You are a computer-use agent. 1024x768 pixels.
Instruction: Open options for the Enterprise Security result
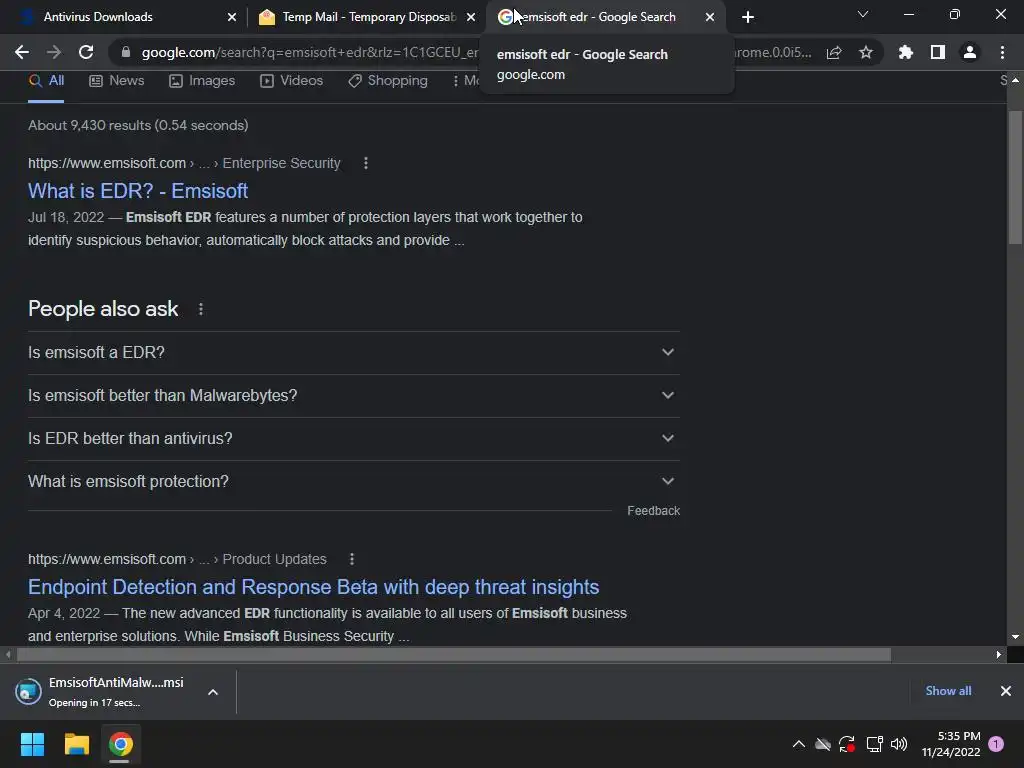pos(366,163)
